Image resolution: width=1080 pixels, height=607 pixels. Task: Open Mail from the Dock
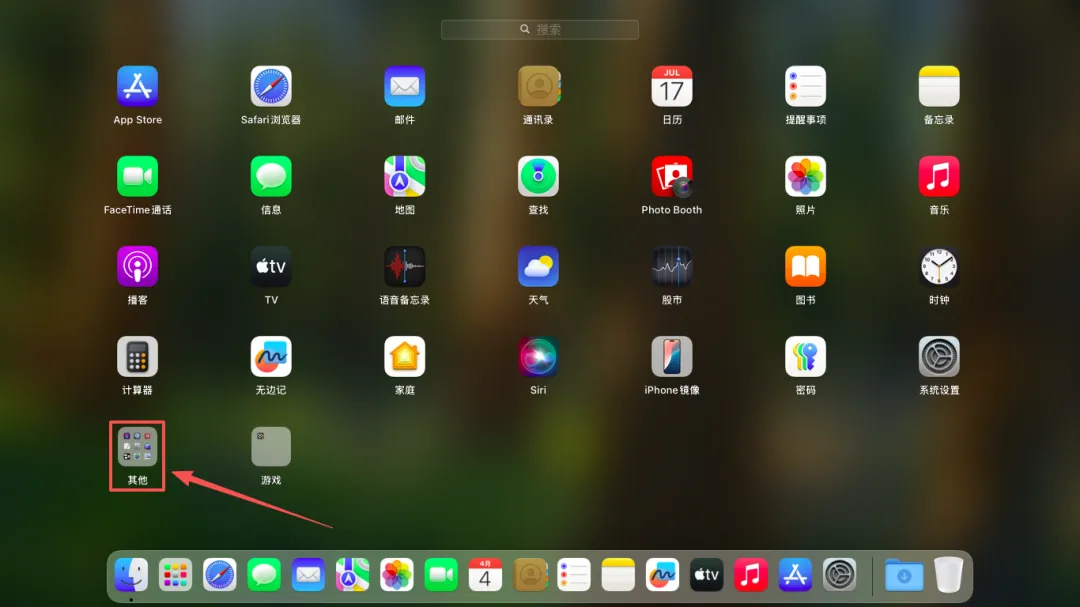tap(308, 575)
